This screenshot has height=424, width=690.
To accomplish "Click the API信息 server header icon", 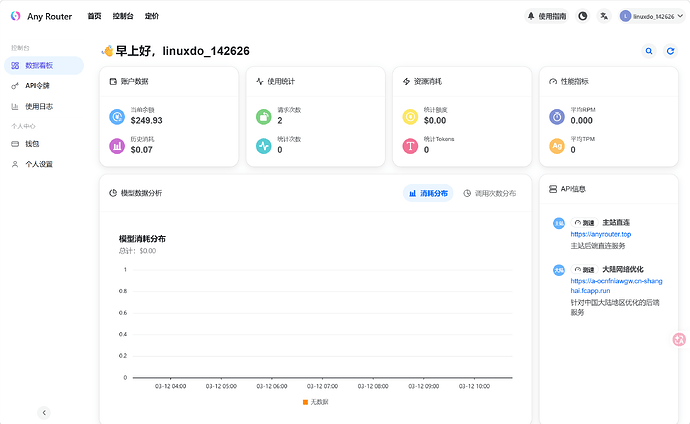I will [x=553, y=189].
